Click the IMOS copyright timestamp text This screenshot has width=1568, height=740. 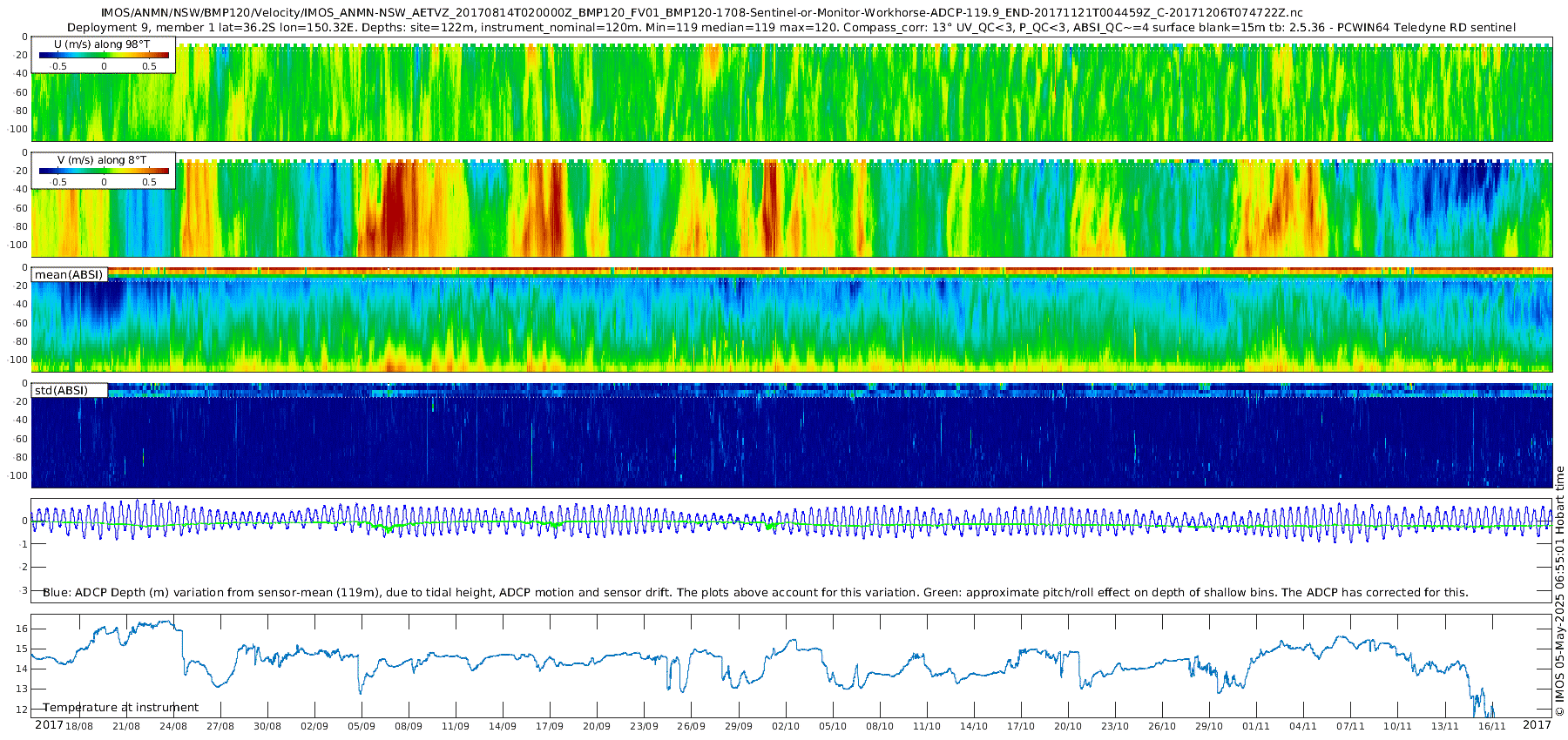[x=1560, y=591]
